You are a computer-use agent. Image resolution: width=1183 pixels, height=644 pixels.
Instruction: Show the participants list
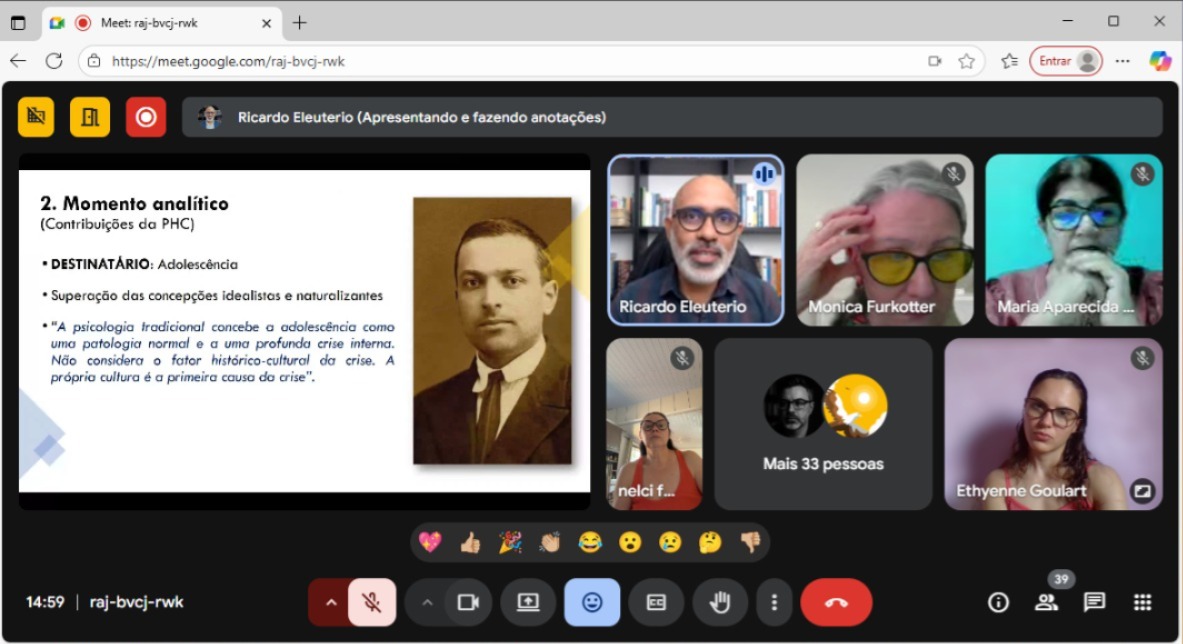tap(1047, 602)
